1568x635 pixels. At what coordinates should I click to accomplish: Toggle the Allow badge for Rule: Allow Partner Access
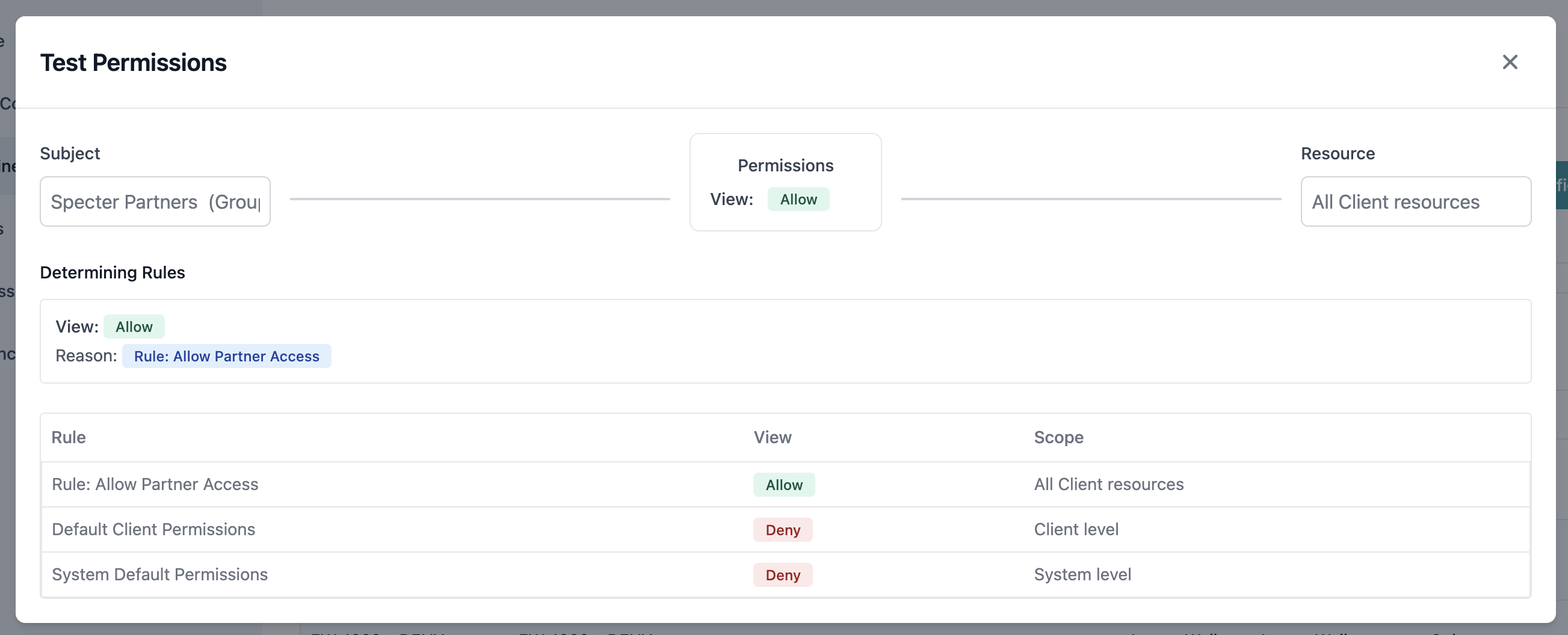point(783,485)
